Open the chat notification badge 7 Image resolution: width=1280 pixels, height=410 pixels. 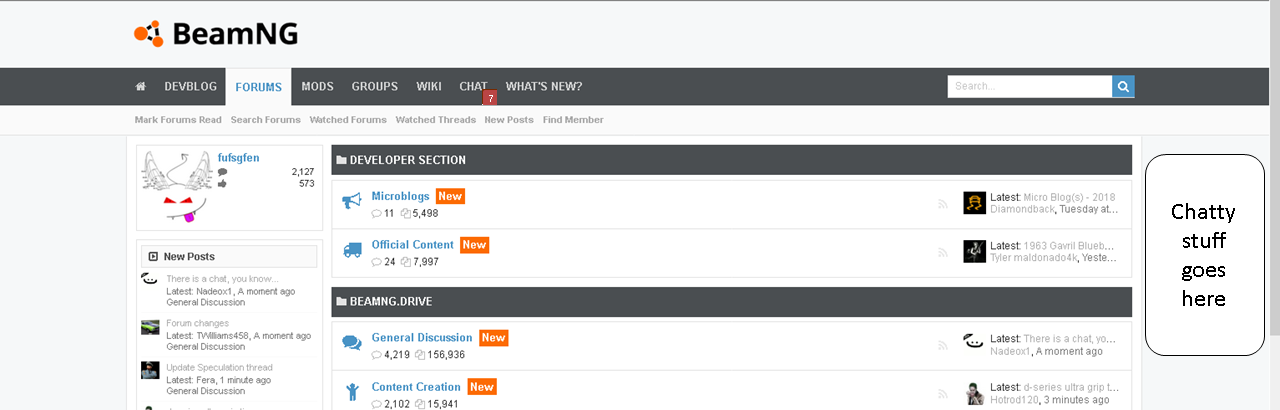pos(490,98)
